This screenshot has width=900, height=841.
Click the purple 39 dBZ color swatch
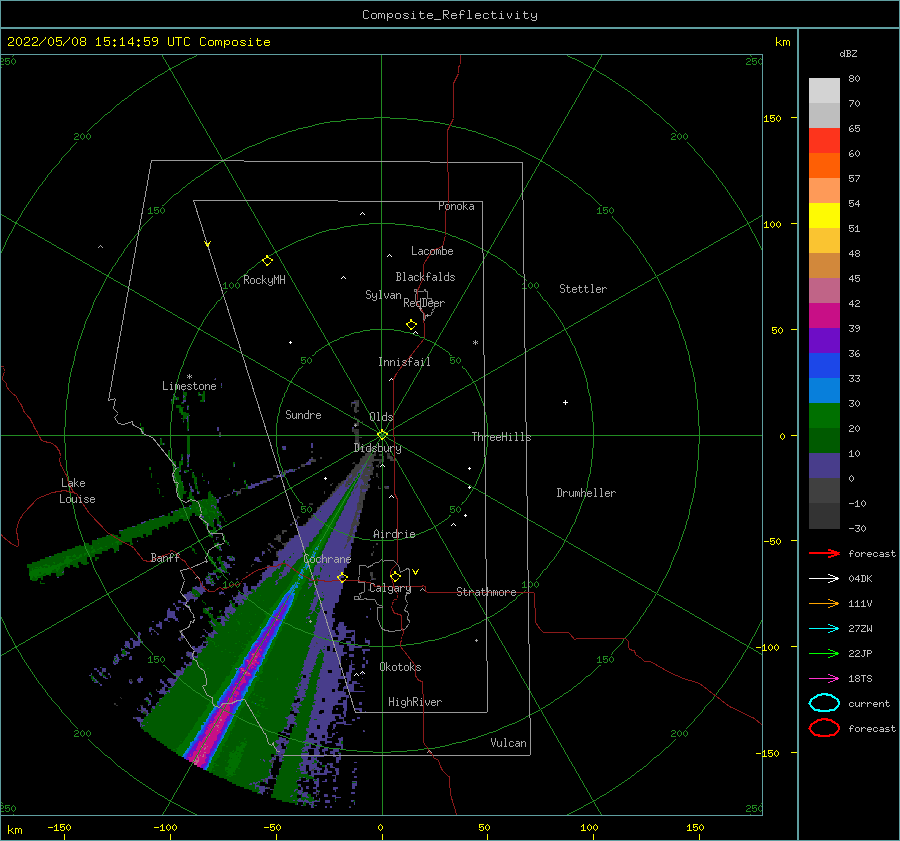tap(824, 340)
